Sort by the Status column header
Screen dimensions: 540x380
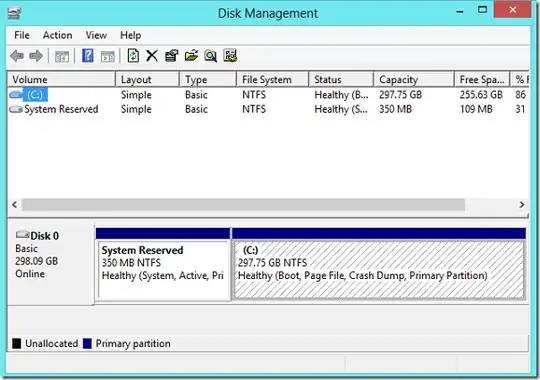coord(341,80)
